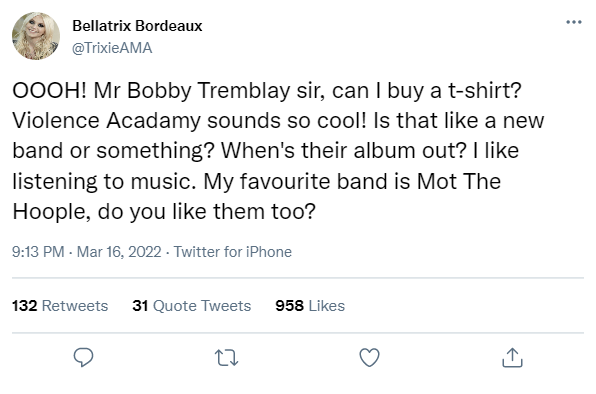
Task: Click the Mar 16, 2022 date
Action: [119, 252]
